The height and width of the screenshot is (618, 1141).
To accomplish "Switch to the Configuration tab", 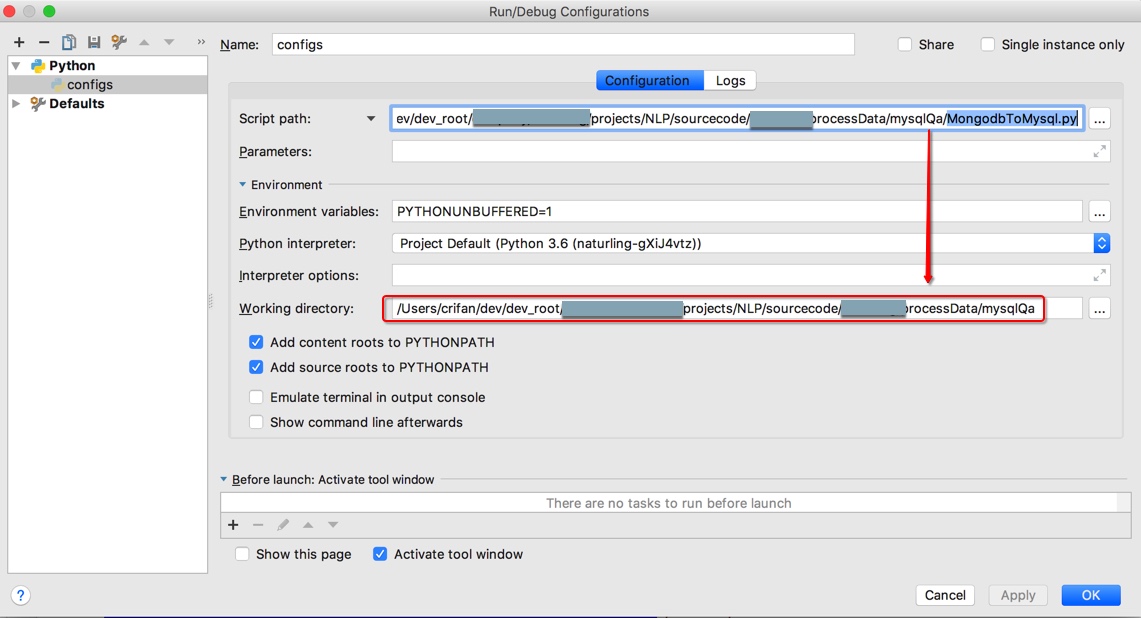I will (x=650, y=80).
